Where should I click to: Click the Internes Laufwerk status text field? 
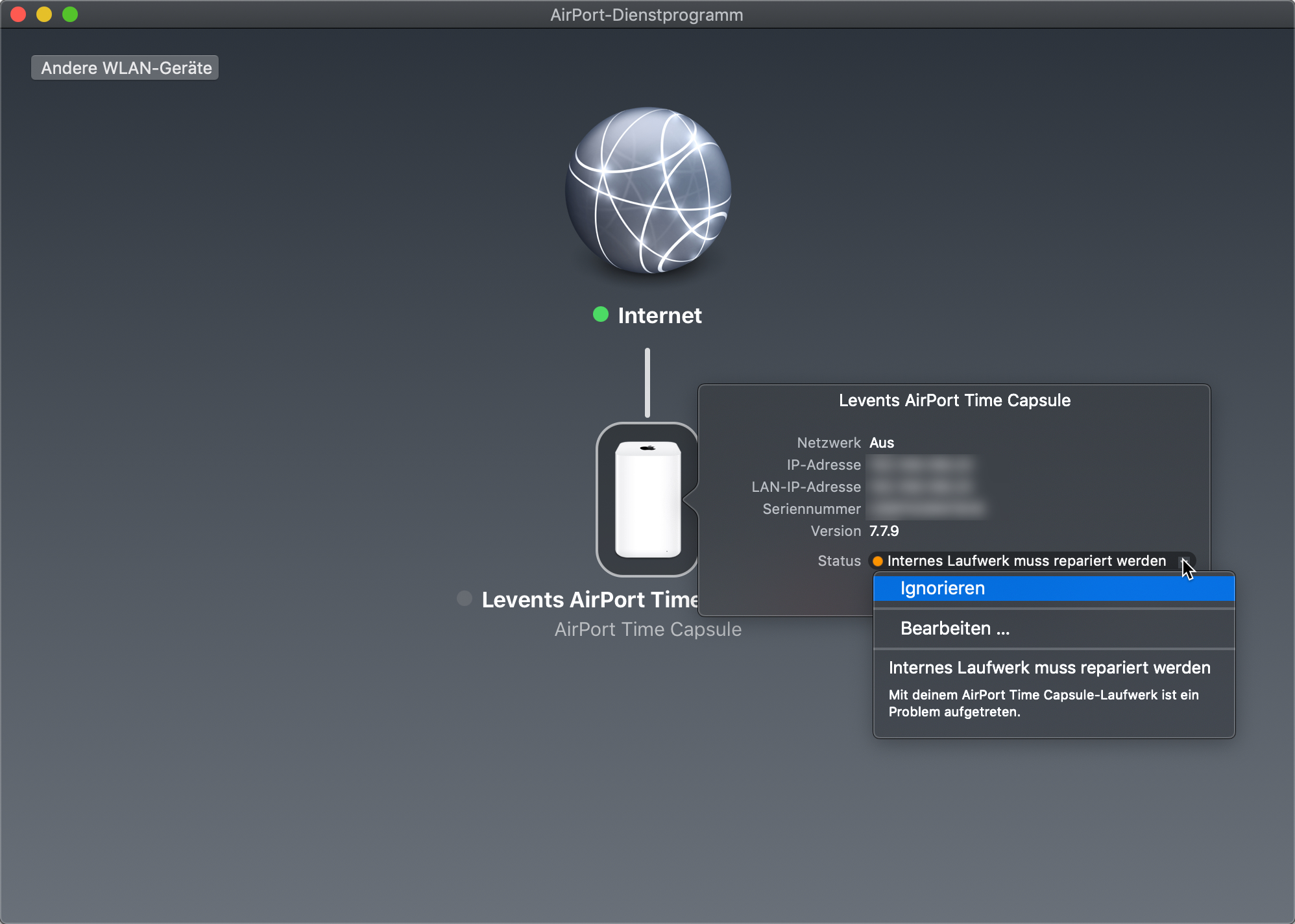click(1026, 561)
